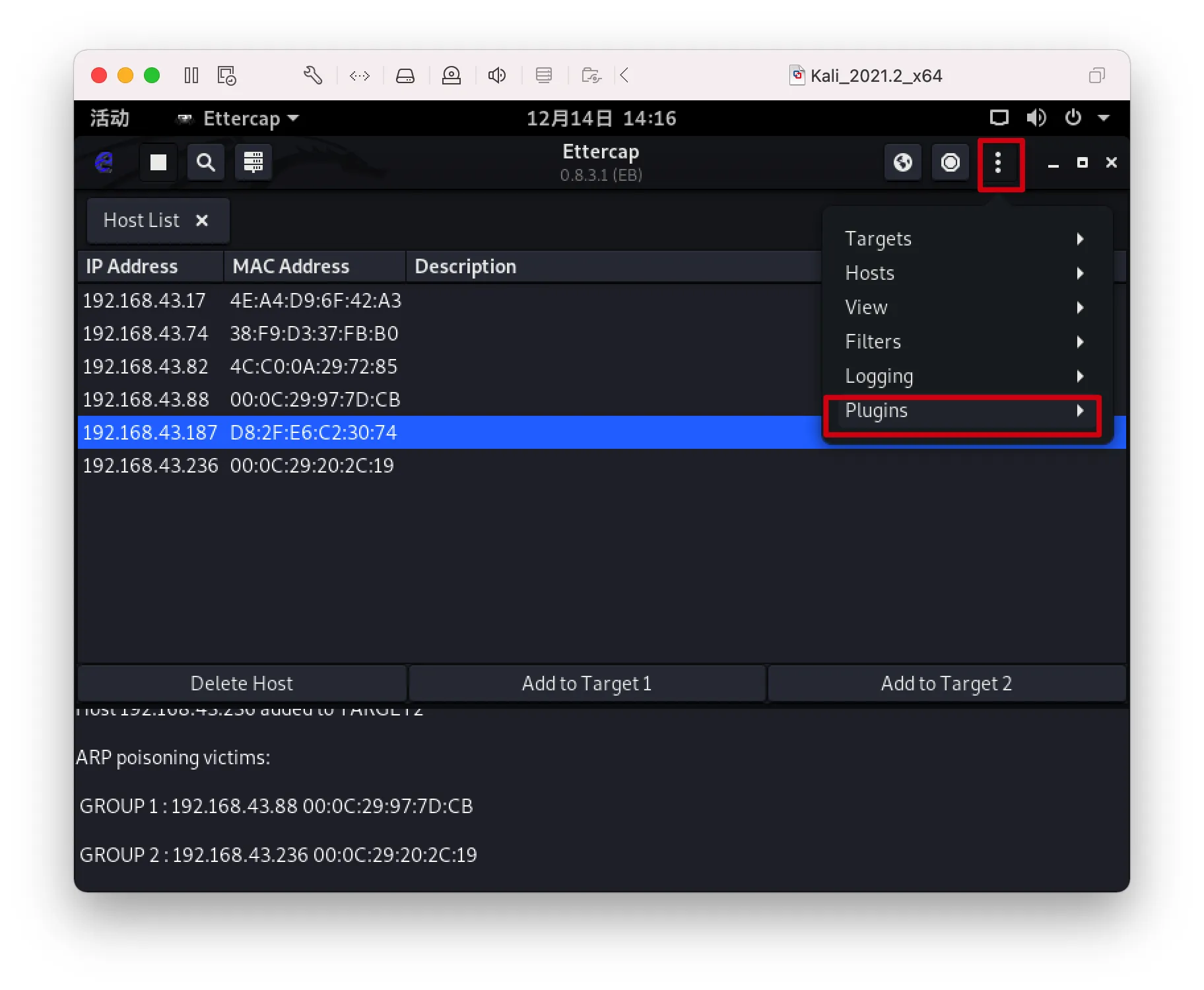The width and height of the screenshot is (1204, 990).
Task: Open the MITM menu globe icon
Action: [902, 162]
